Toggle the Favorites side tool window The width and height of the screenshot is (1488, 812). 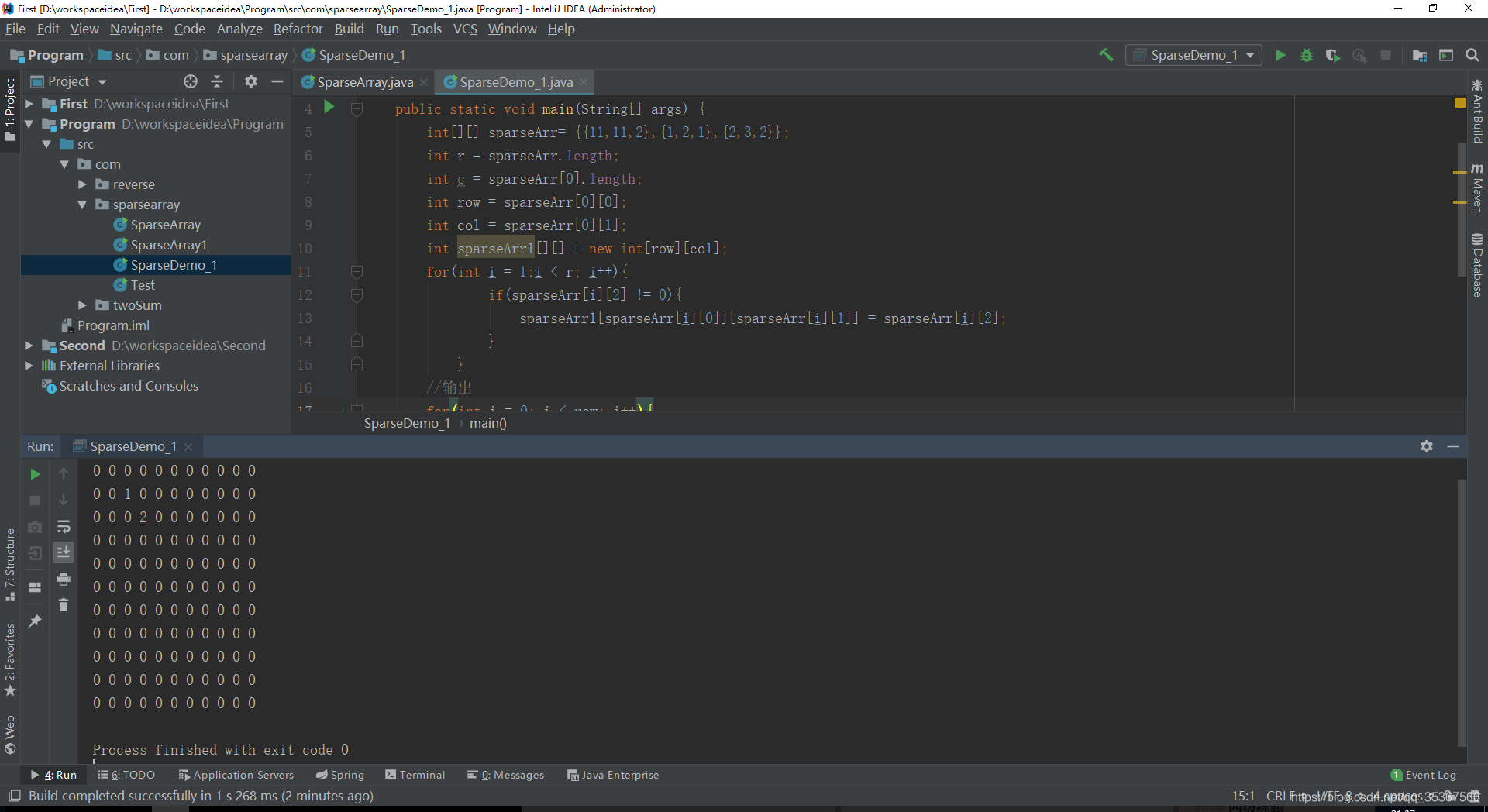pyautogui.click(x=10, y=659)
